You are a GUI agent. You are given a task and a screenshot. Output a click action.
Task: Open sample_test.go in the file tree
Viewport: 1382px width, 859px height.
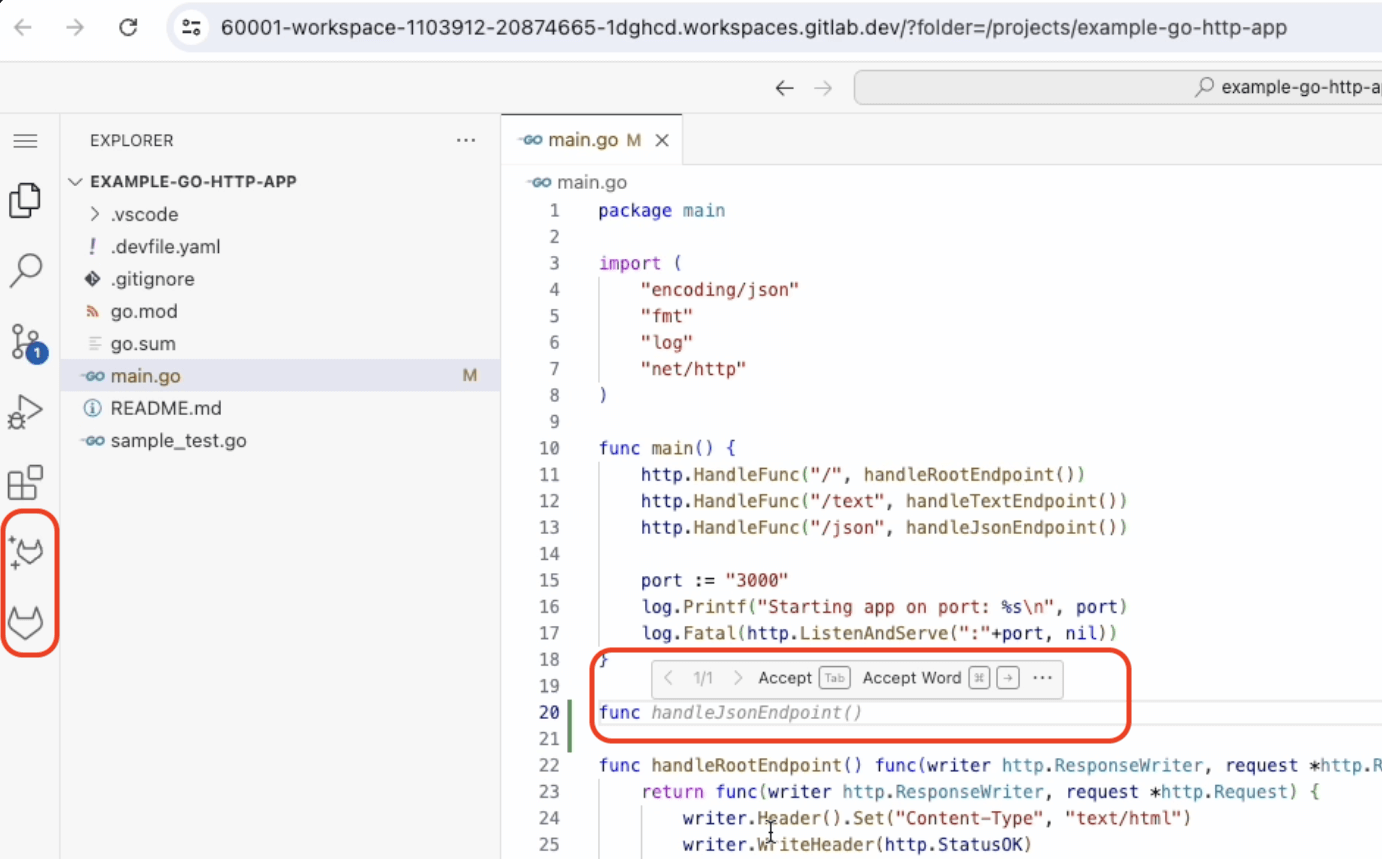pyautogui.click(x=178, y=441)
